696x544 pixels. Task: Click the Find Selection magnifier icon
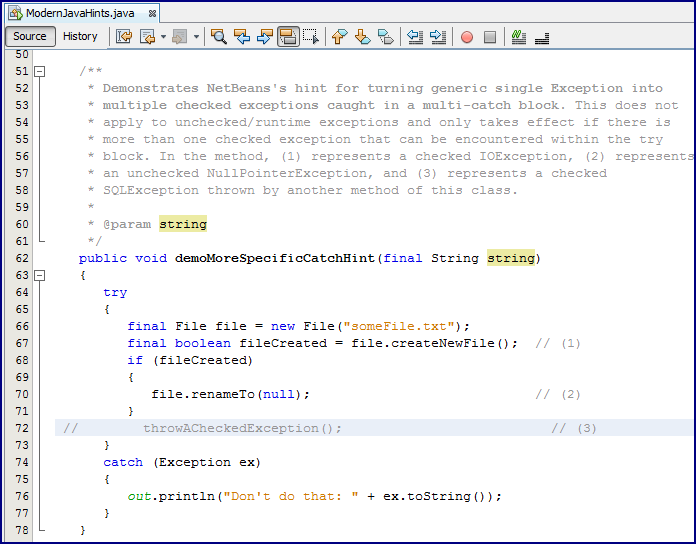point(219,36)
